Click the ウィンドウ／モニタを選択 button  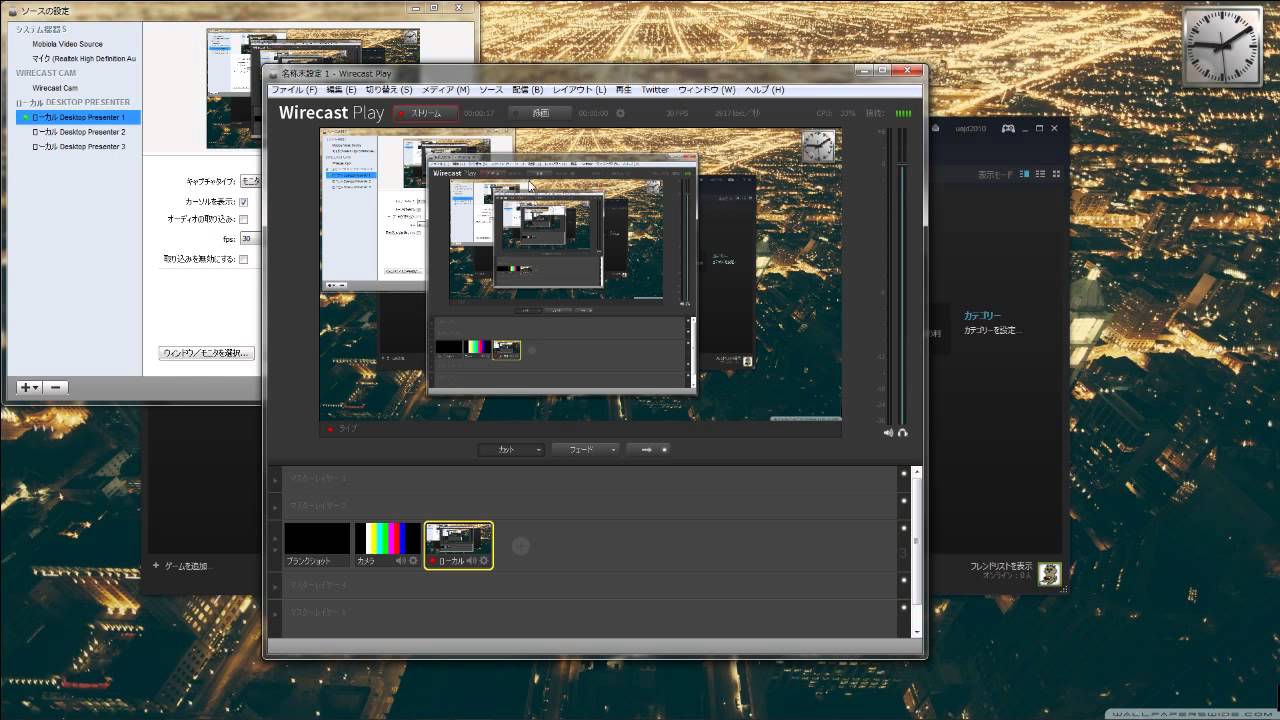pyautogui.click(x=207, y=353)
